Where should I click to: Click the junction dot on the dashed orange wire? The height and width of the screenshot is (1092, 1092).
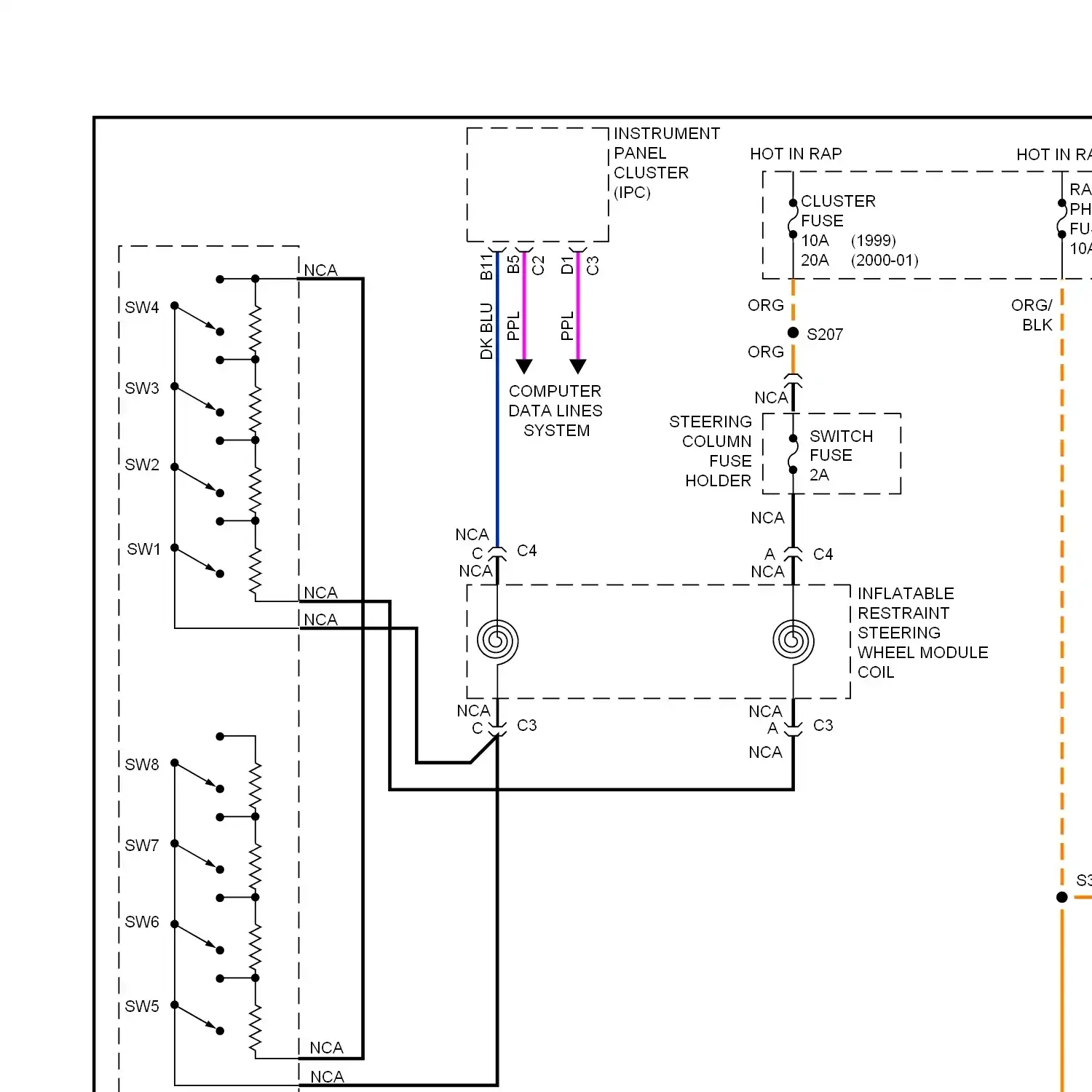1062,897
